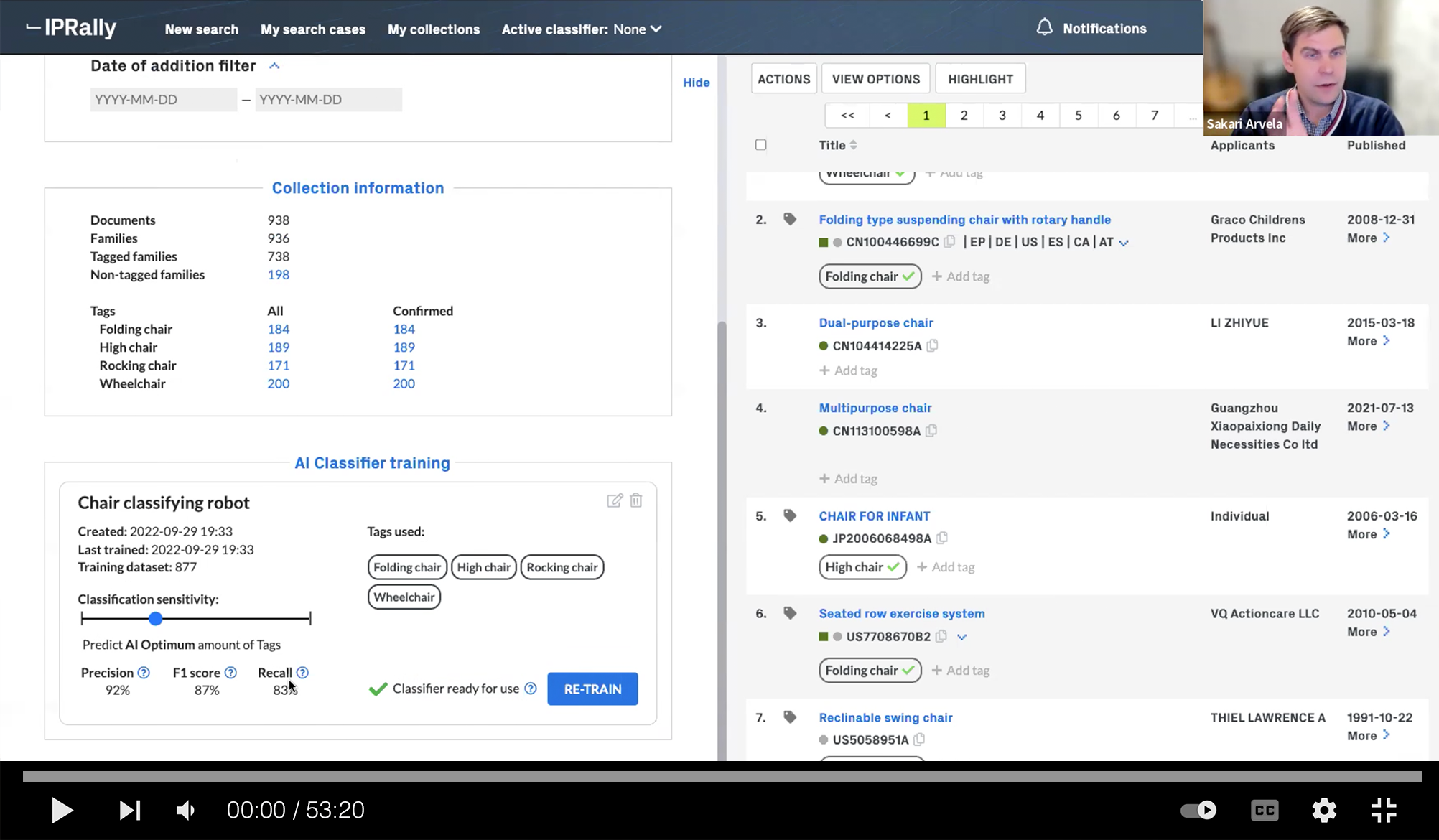The image size is (1439, 840).
Task: Open the video player settings gear
Action: (1323, 810)
